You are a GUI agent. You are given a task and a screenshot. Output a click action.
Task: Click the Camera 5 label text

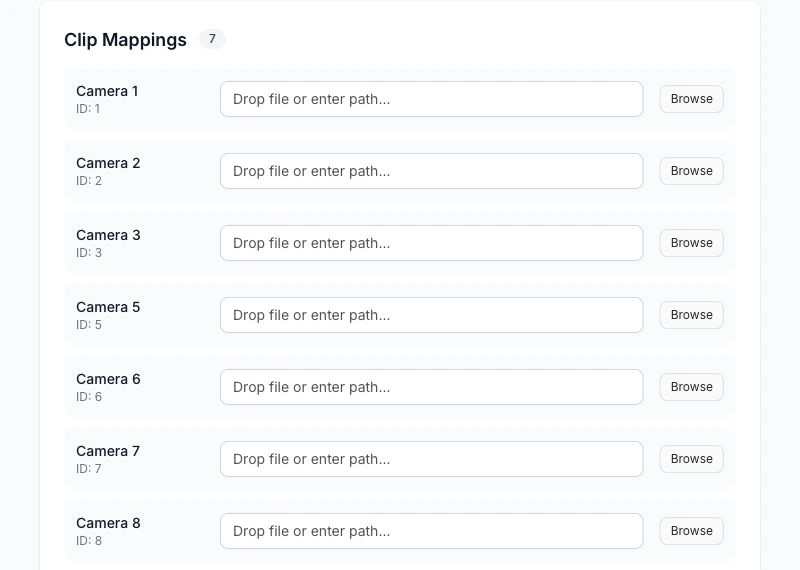(108, 307)
